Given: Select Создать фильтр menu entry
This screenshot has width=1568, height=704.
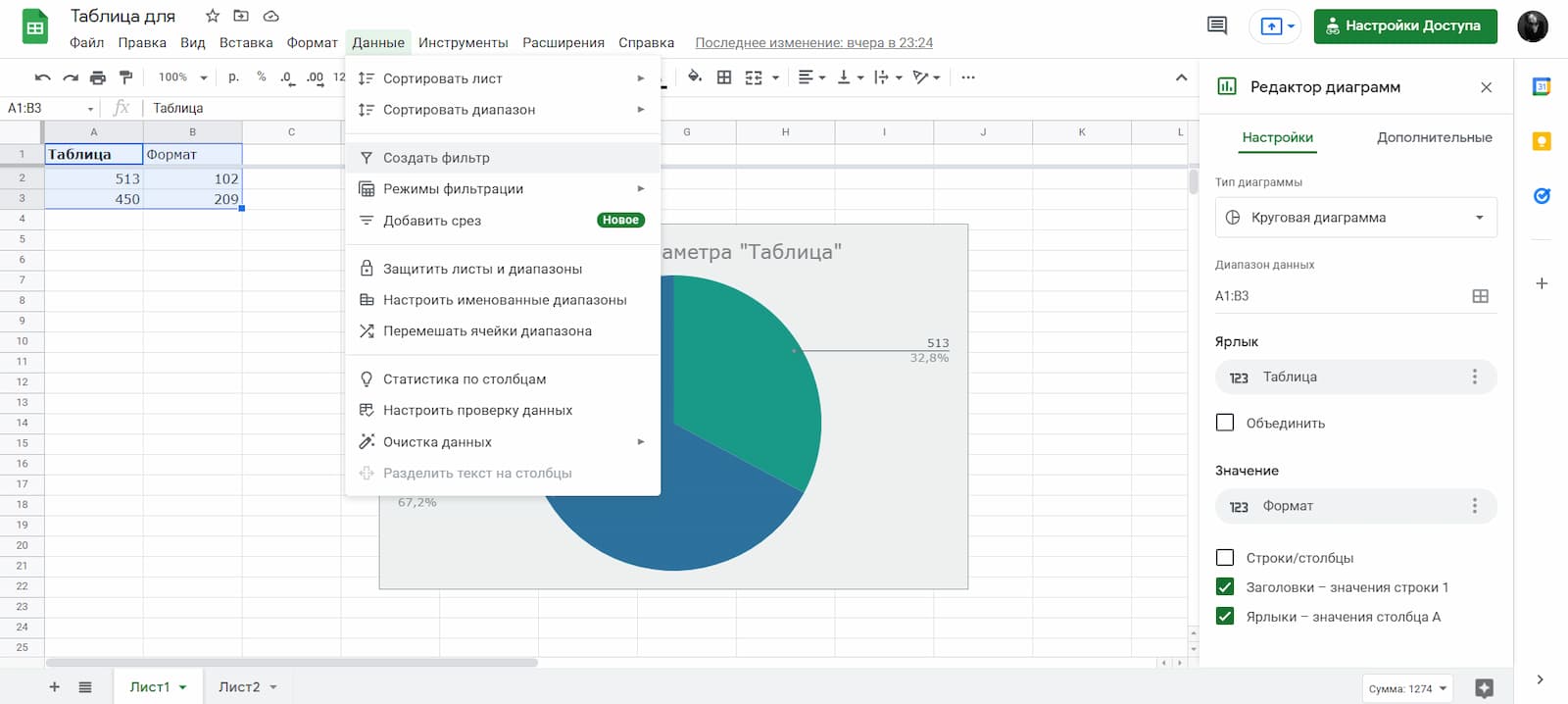Looking at the screenshot, I should click(x=436, y=158).
